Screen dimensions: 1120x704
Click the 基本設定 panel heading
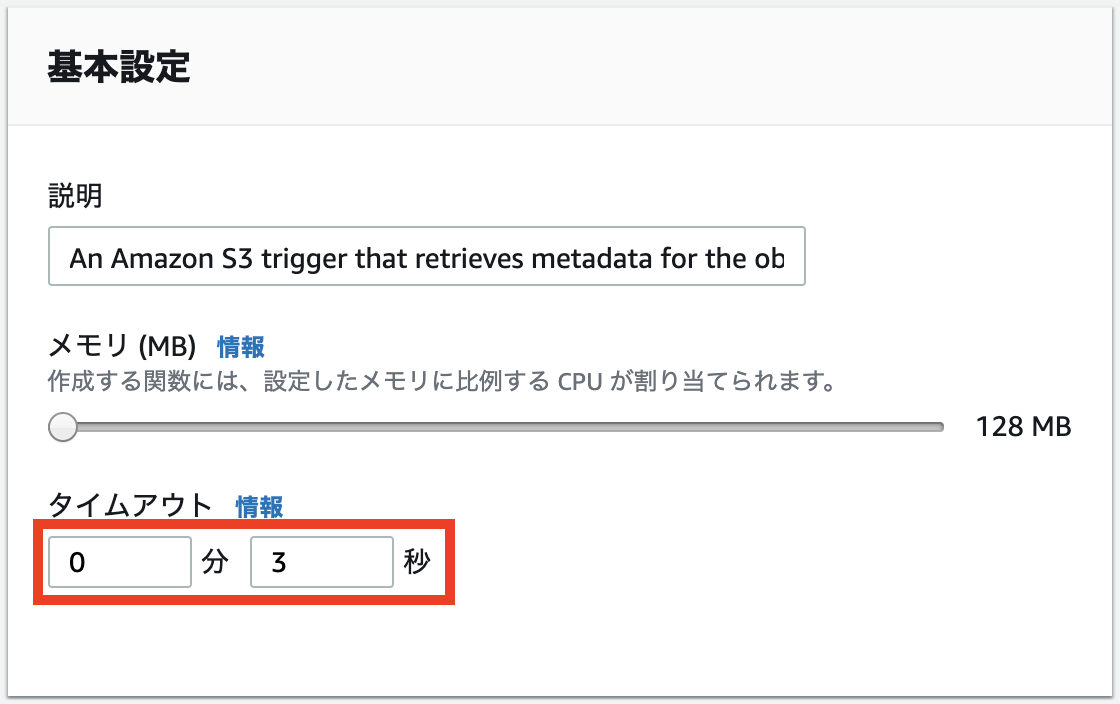point(119,67)
